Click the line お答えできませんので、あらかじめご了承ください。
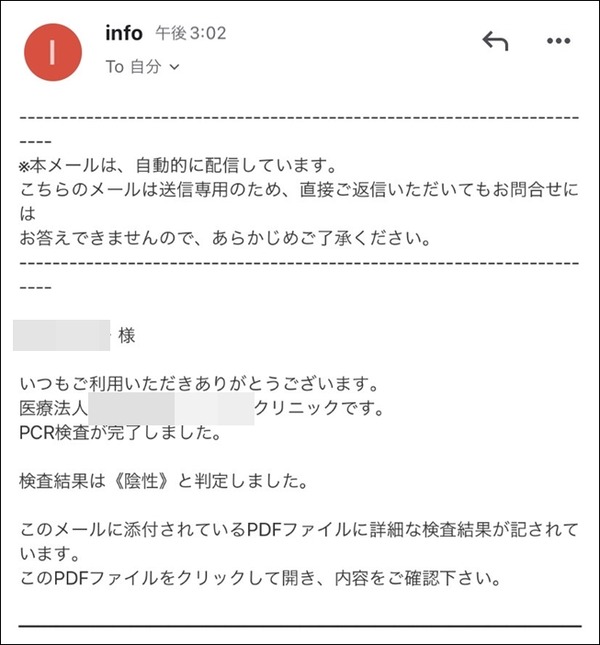Image resolution: width=600 pixels, height=645 pixels. 225,238
